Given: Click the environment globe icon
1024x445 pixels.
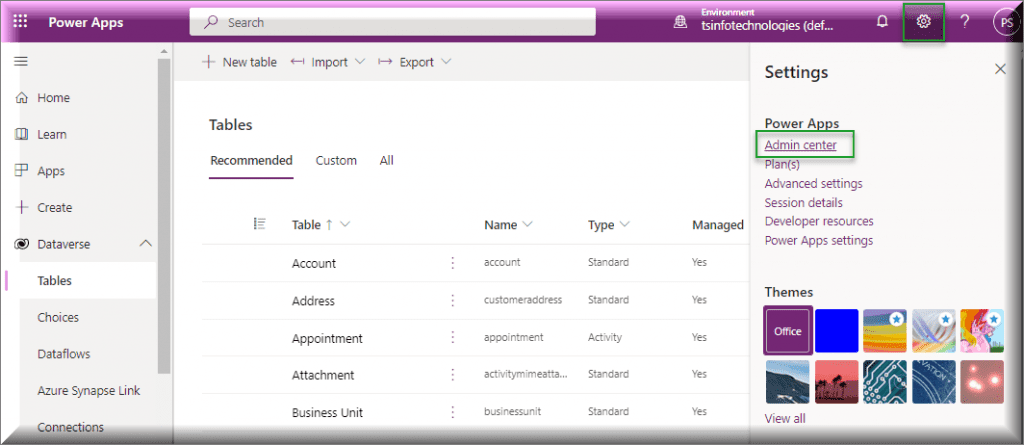Looking at the screenshot, I should 680,22.
